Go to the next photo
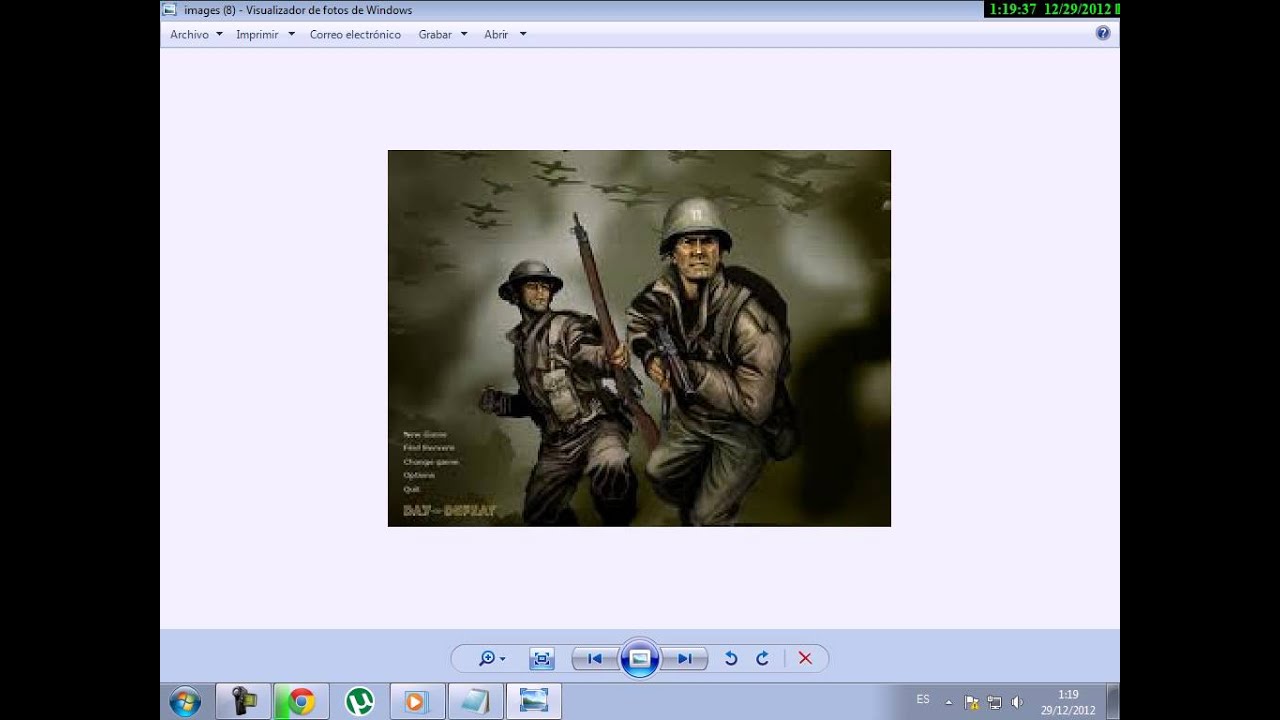1280x720 pixels. click(685, 658)
